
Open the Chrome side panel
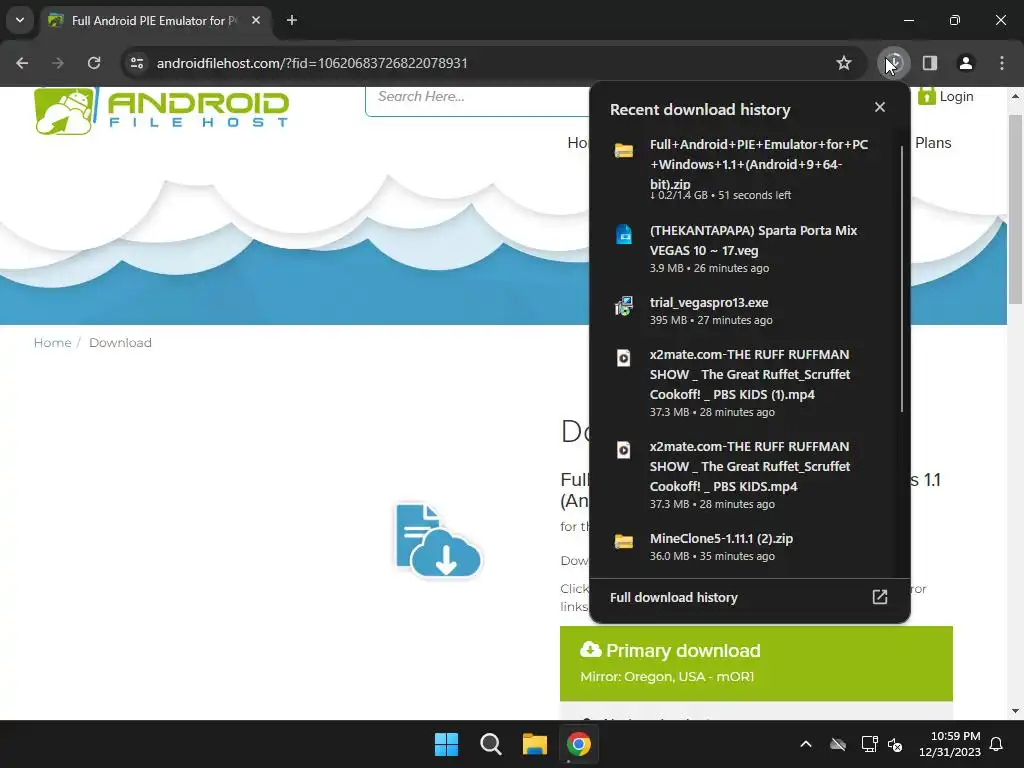tap(930, 63)
